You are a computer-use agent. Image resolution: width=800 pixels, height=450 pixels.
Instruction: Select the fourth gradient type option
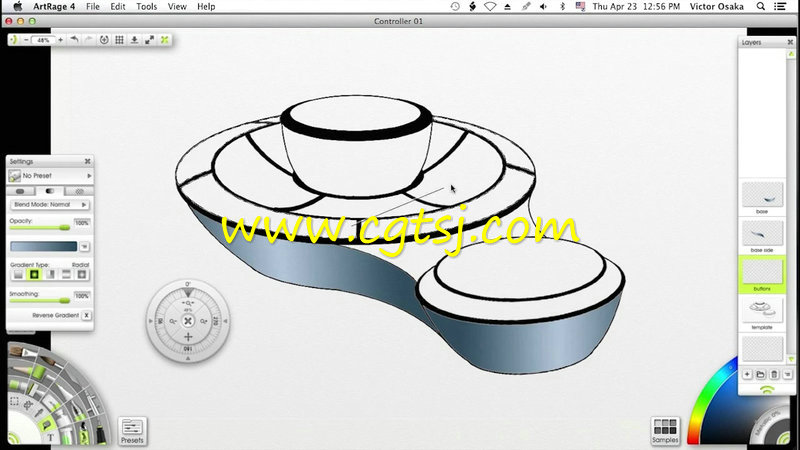point(66,275)
